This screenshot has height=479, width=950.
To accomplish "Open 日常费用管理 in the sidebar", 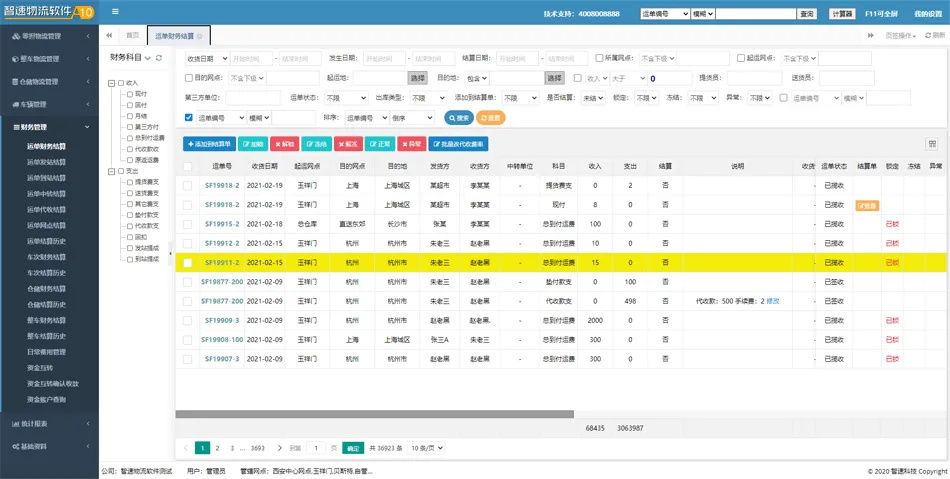I will (x=46, y=352).
